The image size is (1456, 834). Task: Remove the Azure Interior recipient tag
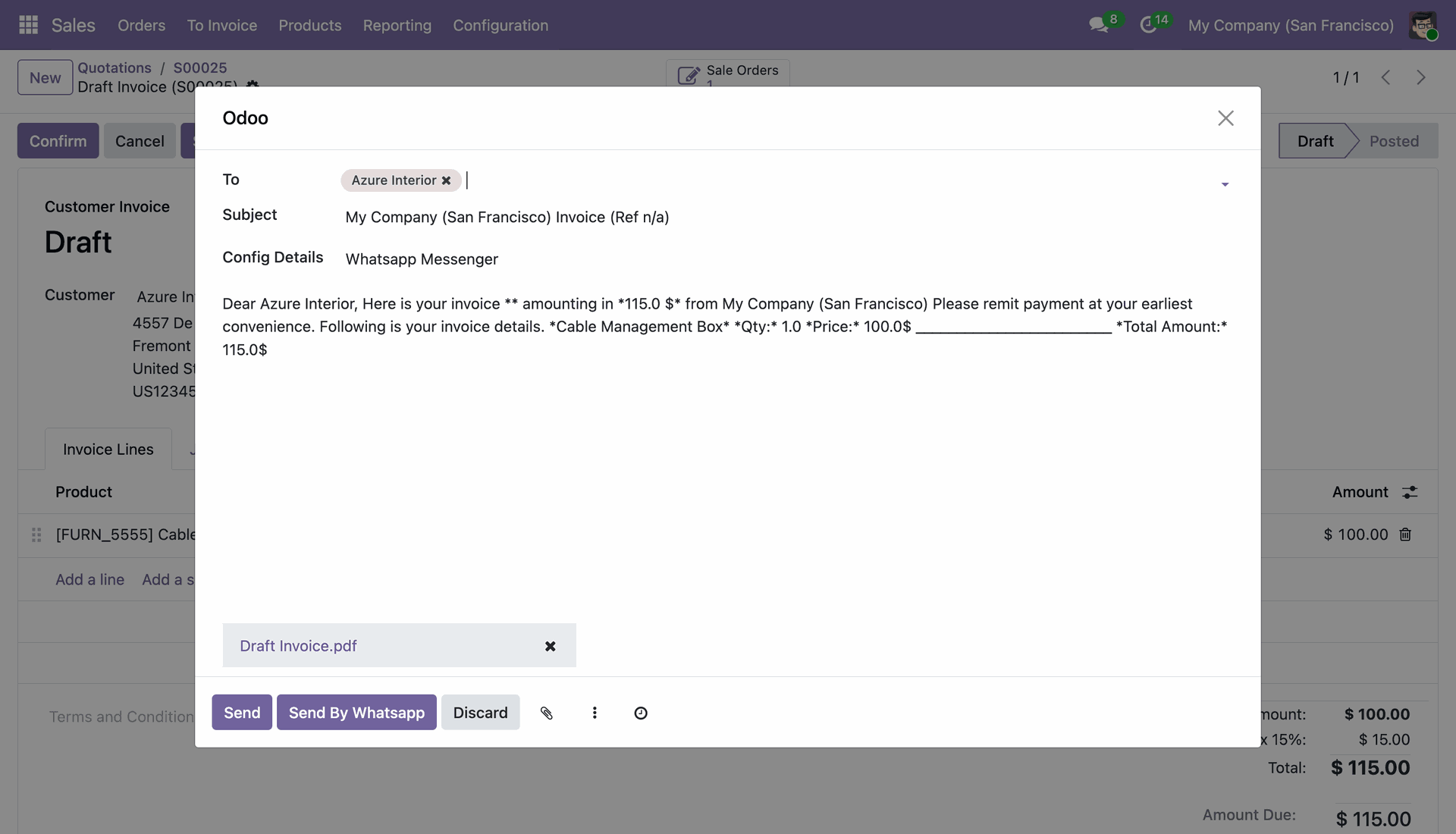[446, 180]
